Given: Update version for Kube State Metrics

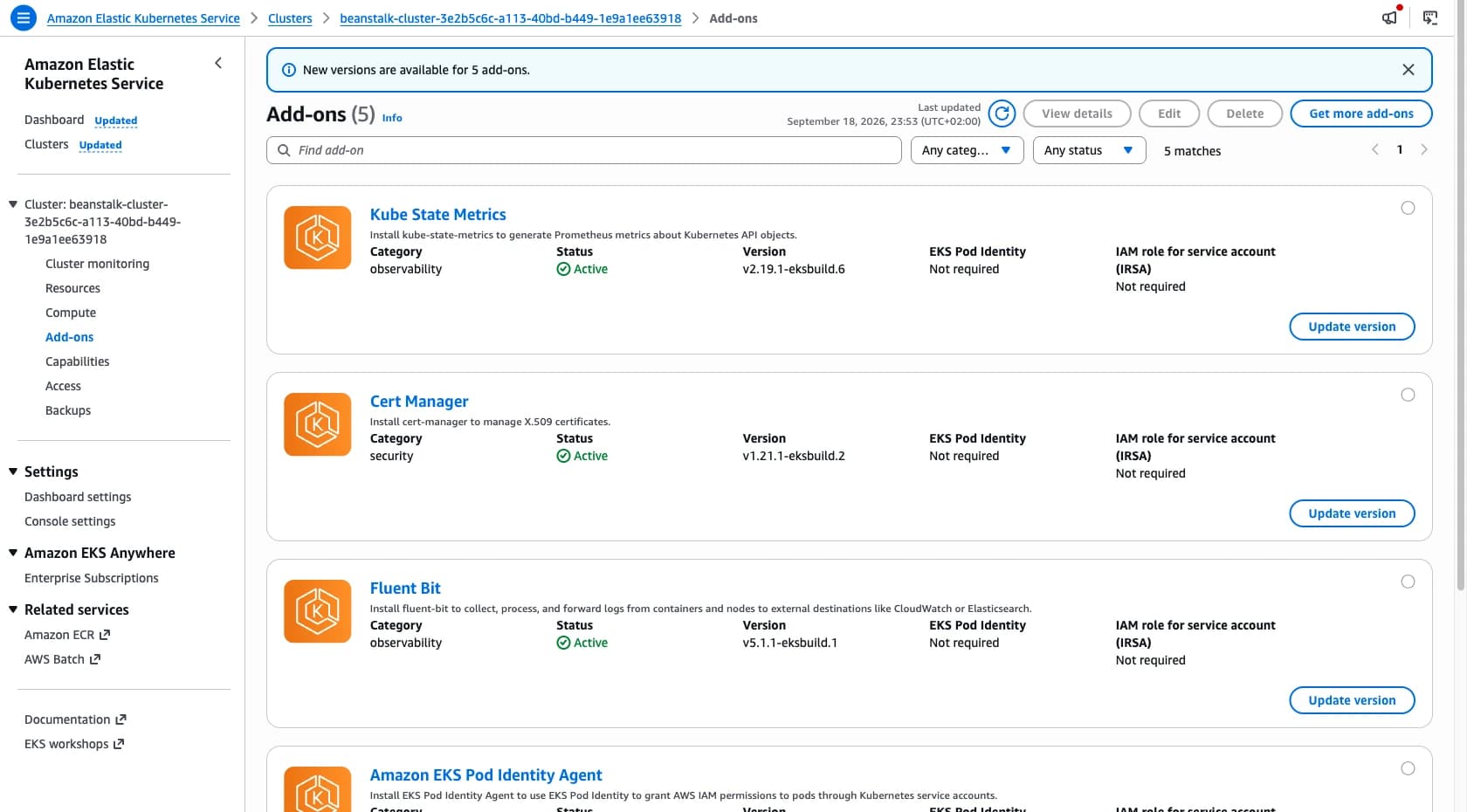Looking at the screenshot, I should click(x=1352, y=327).
